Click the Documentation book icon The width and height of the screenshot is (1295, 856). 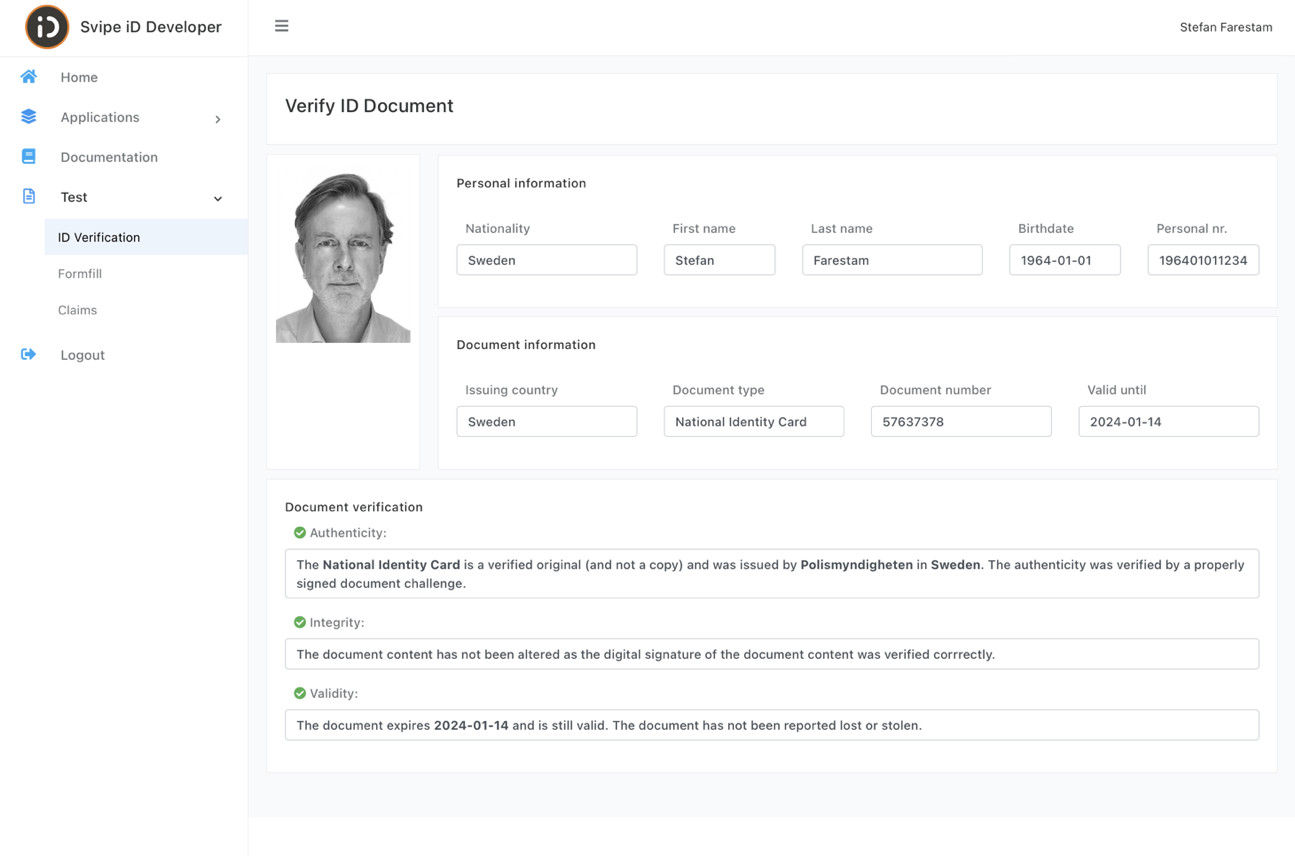coord(28,156)
